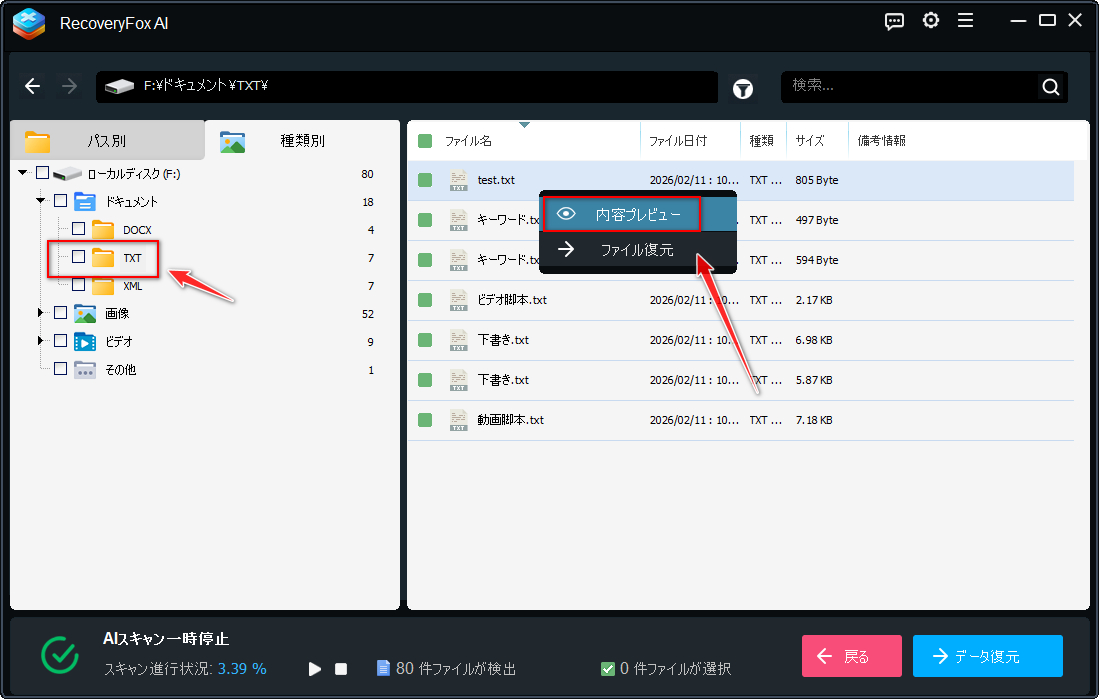Viewport: 1099px width, 699px height.
Task: Expand the 画像 tree node
Action: click(x=41, y=313)
